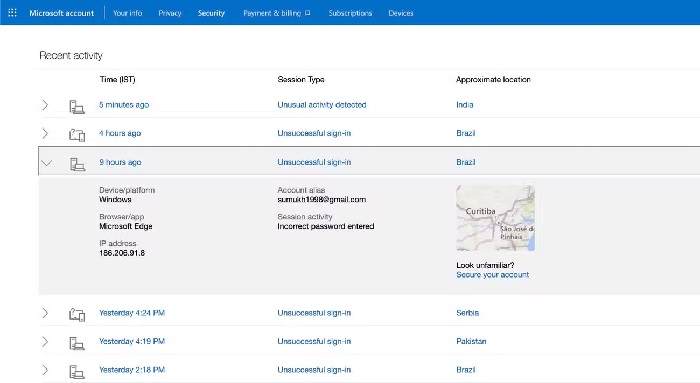Click the Curitiba map thumbnail
700x383 pixels.
[x=495, y=218]
